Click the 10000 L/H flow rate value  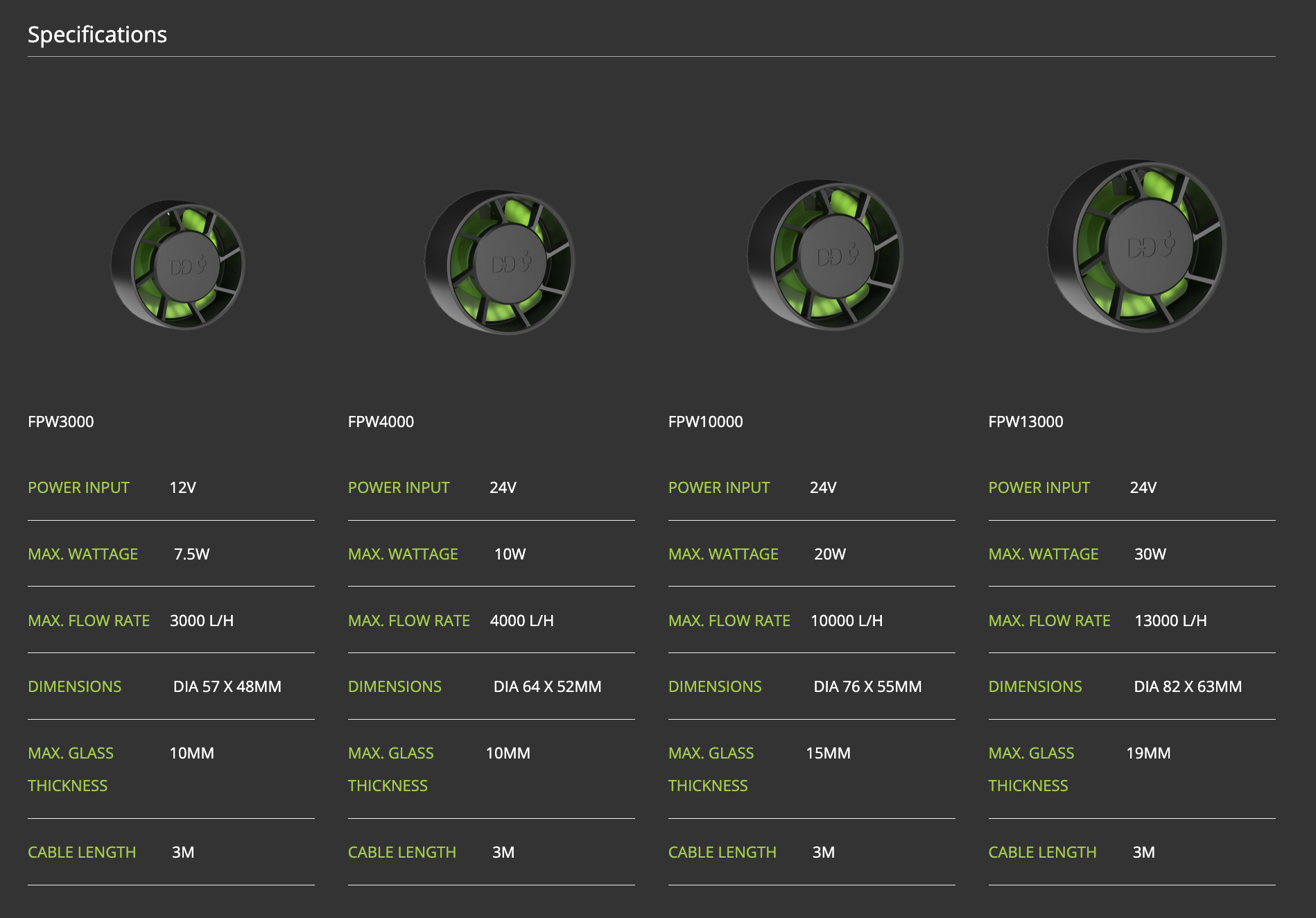(x=846, y=621)
